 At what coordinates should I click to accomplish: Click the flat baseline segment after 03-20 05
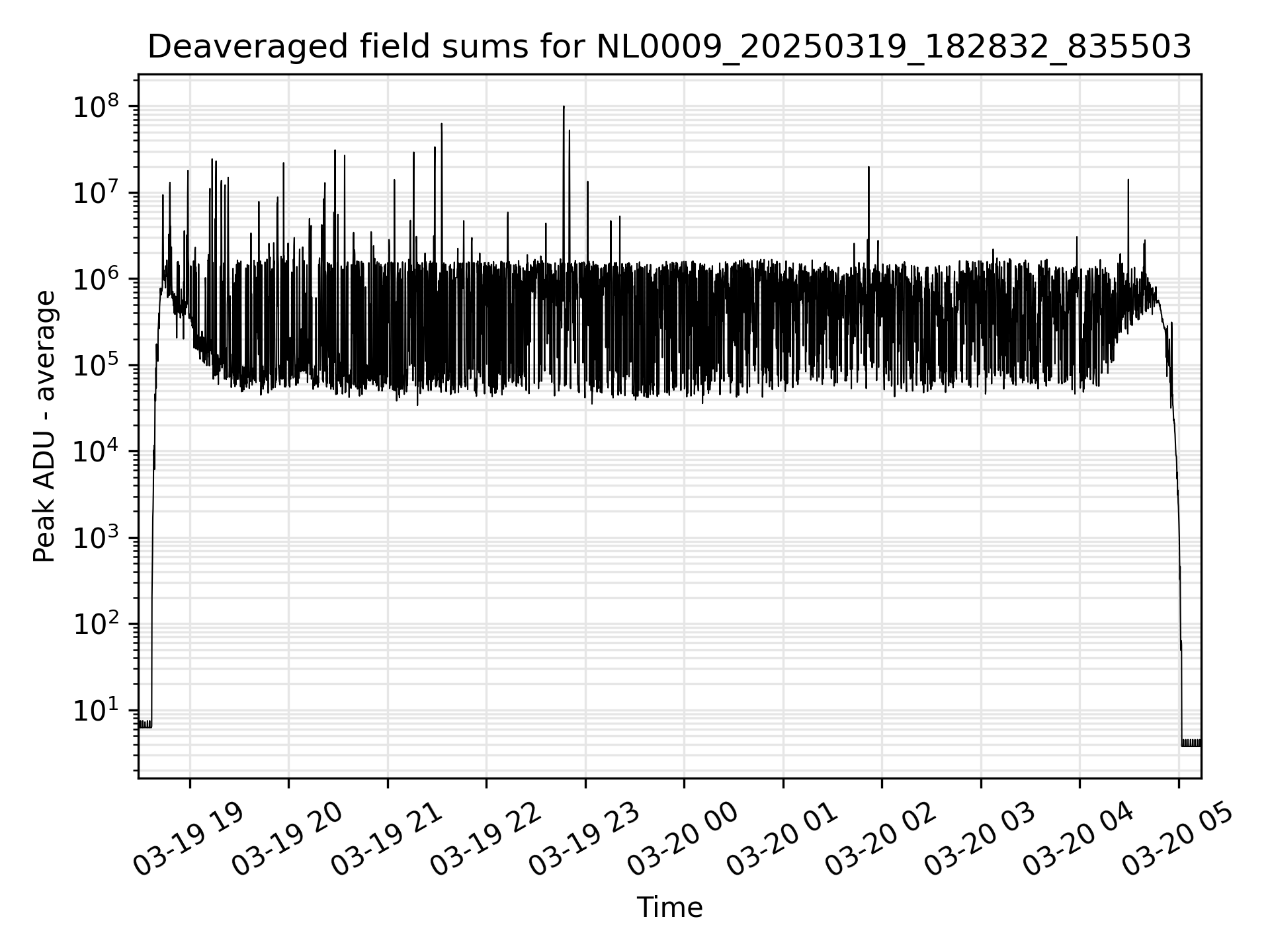pyautogui.click(x=1191, y=742)
